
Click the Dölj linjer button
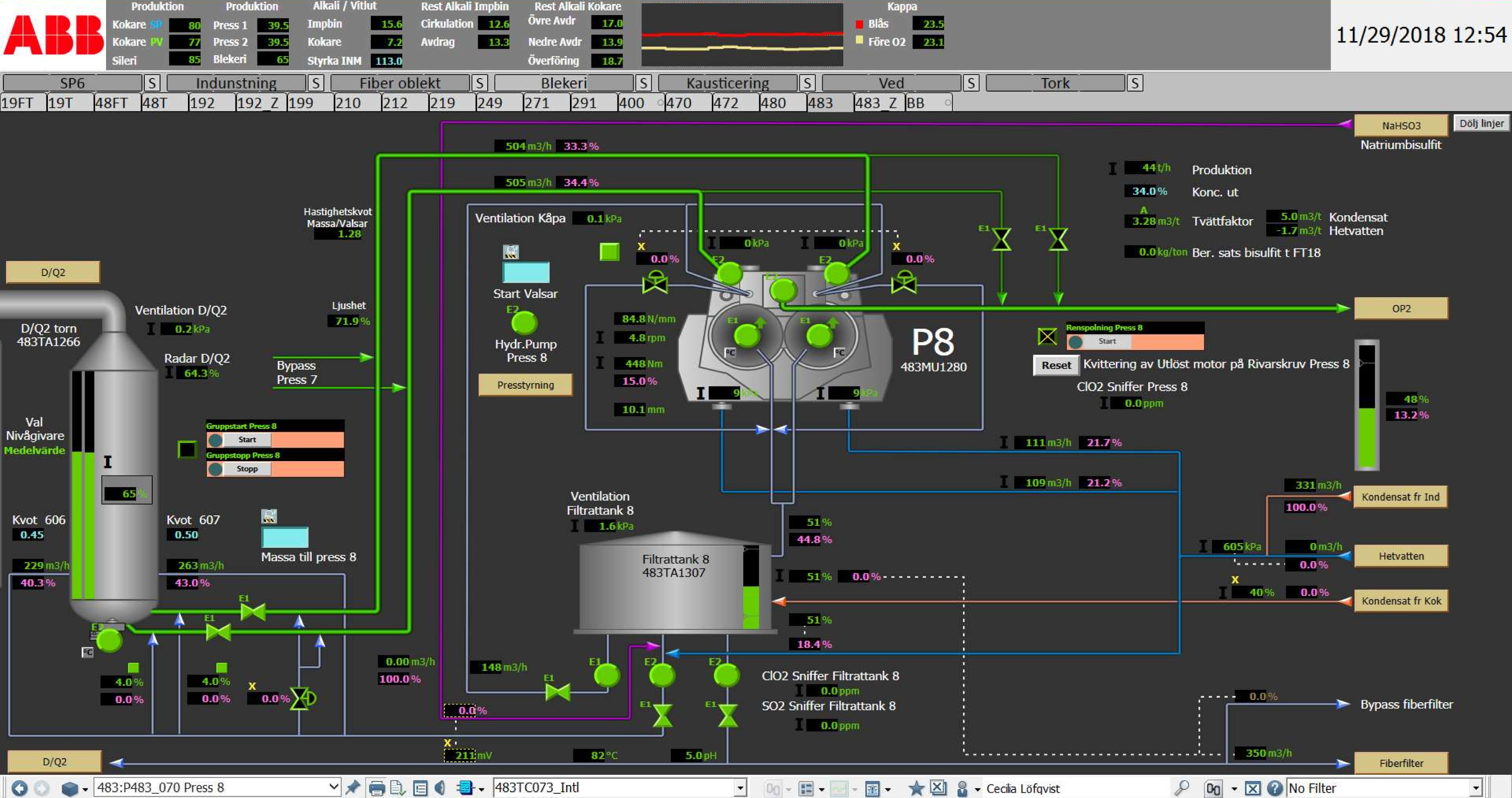[1481, 123]
